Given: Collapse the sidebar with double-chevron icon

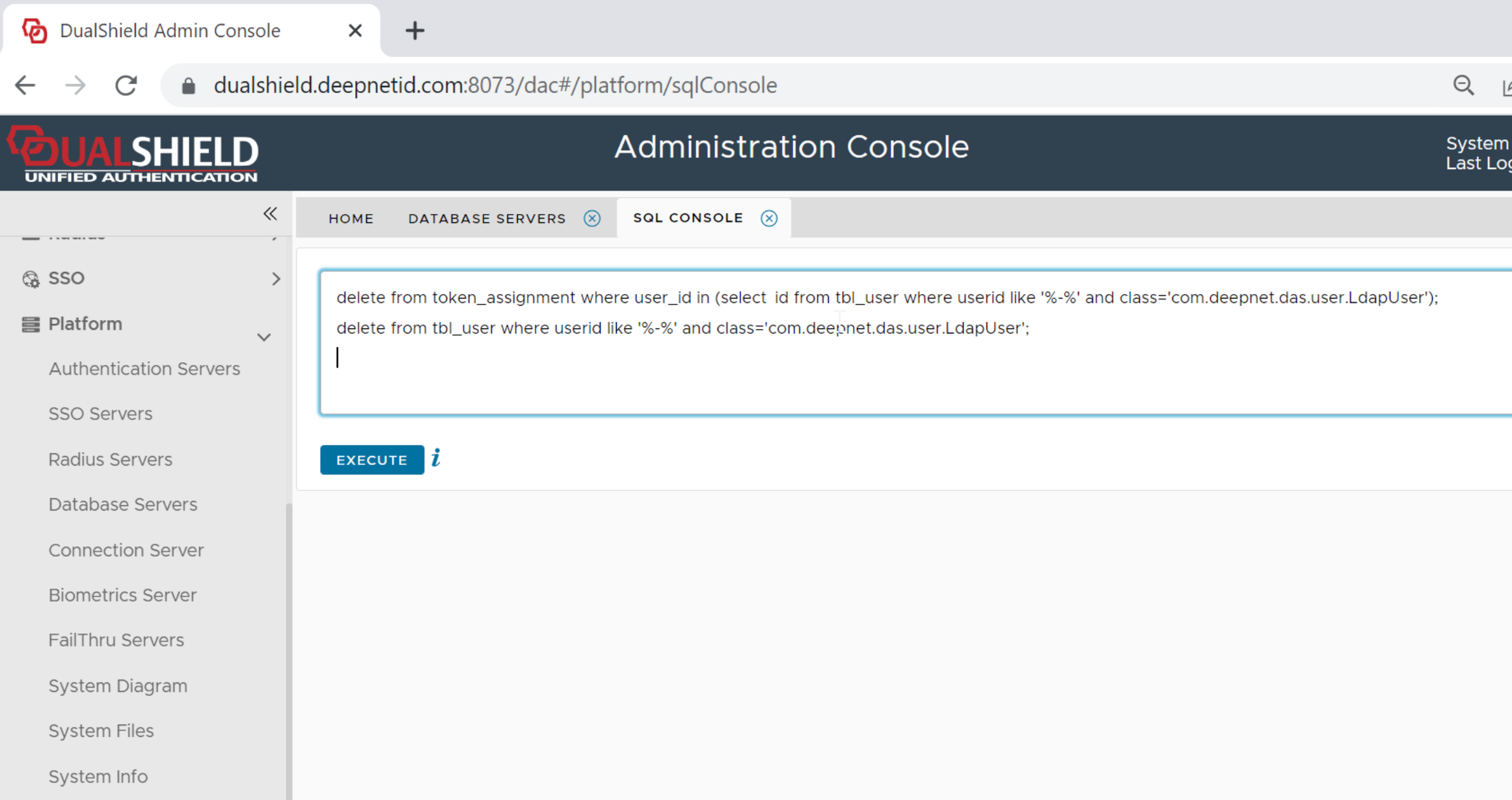Looking at the screenshot, I should tap(270, 214).
